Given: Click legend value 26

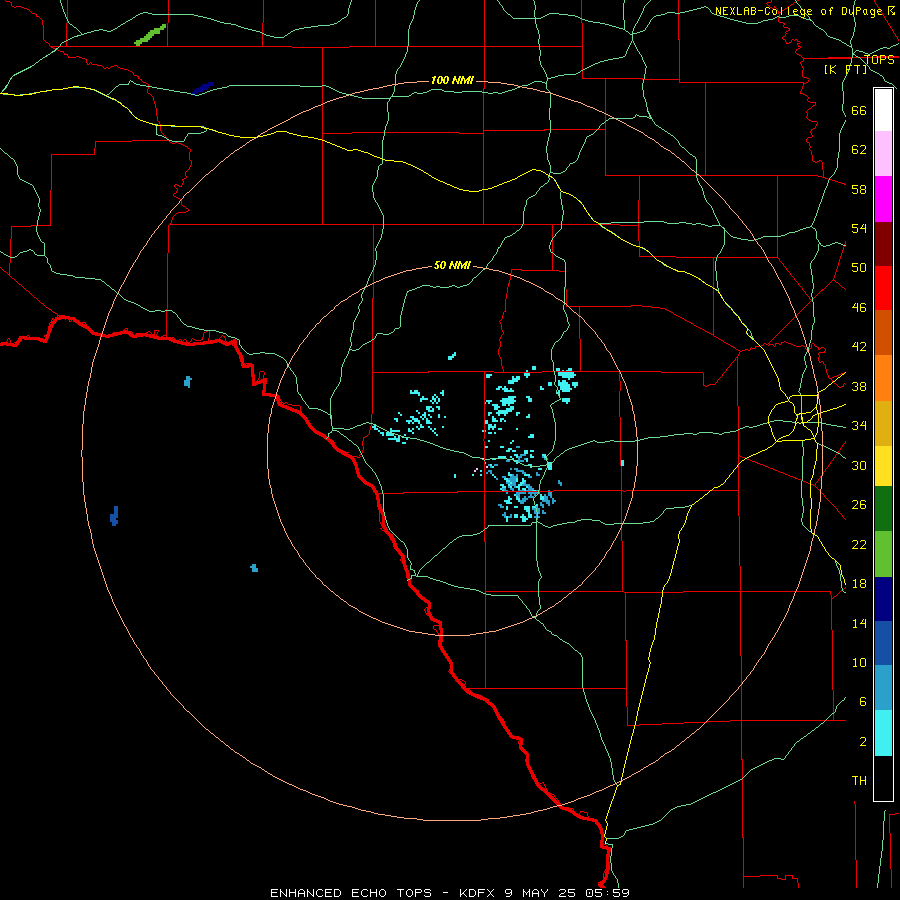Looking at the screenshot, I should tap(859, 505).
